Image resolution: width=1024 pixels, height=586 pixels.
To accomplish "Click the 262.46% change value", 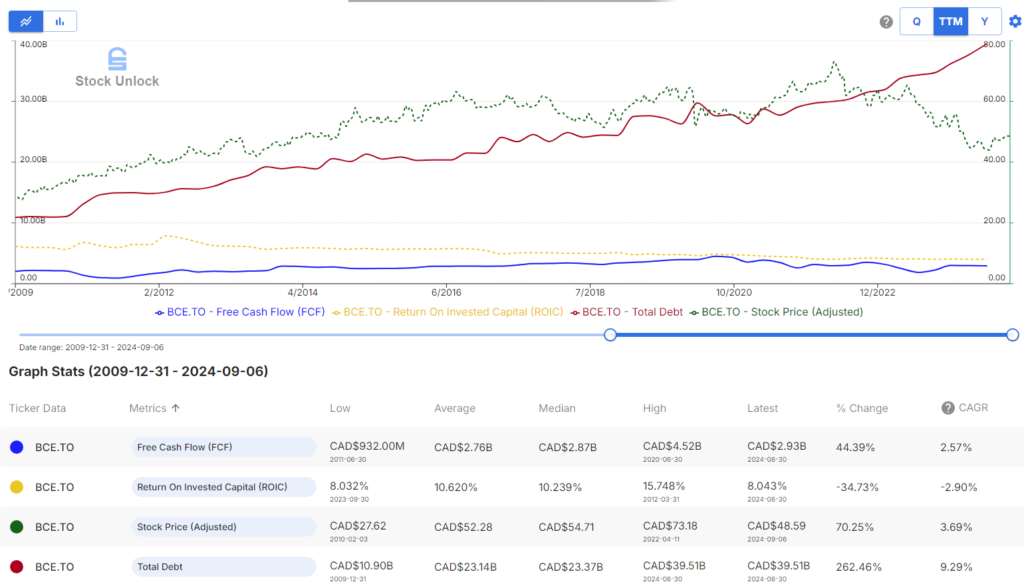I will 859,567.
